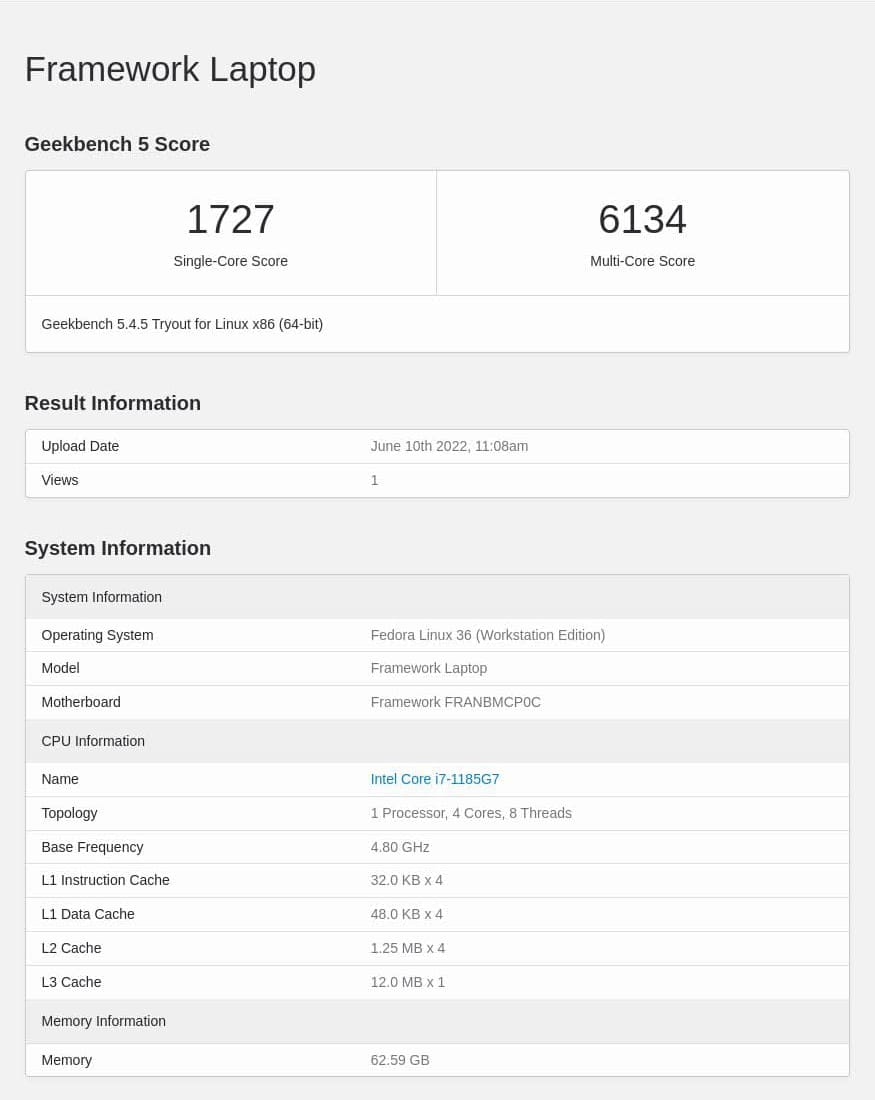Click the Base Frequency label
This screenshot has height=1100, width=875.
pos(92,847)
